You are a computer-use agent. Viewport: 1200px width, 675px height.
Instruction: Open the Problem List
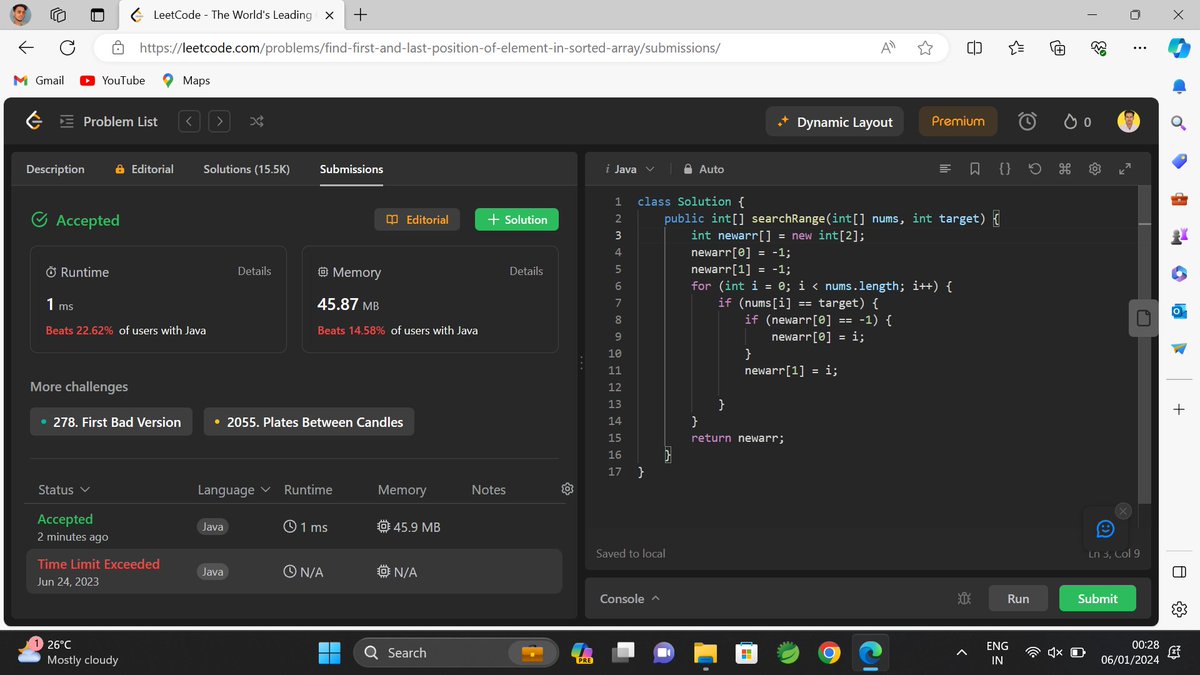tap(108, 121)
